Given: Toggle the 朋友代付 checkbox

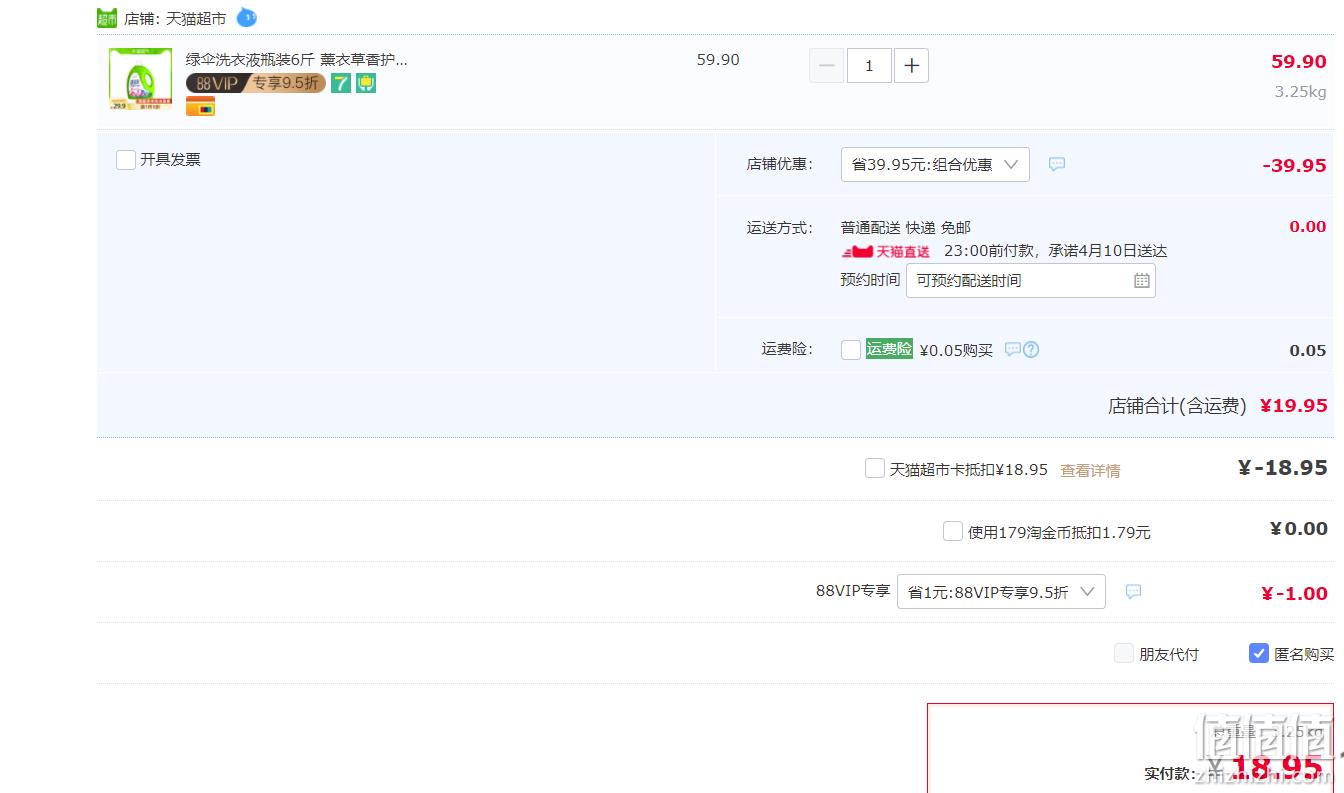Looking at the screenshot, I should click(1124, 654).
